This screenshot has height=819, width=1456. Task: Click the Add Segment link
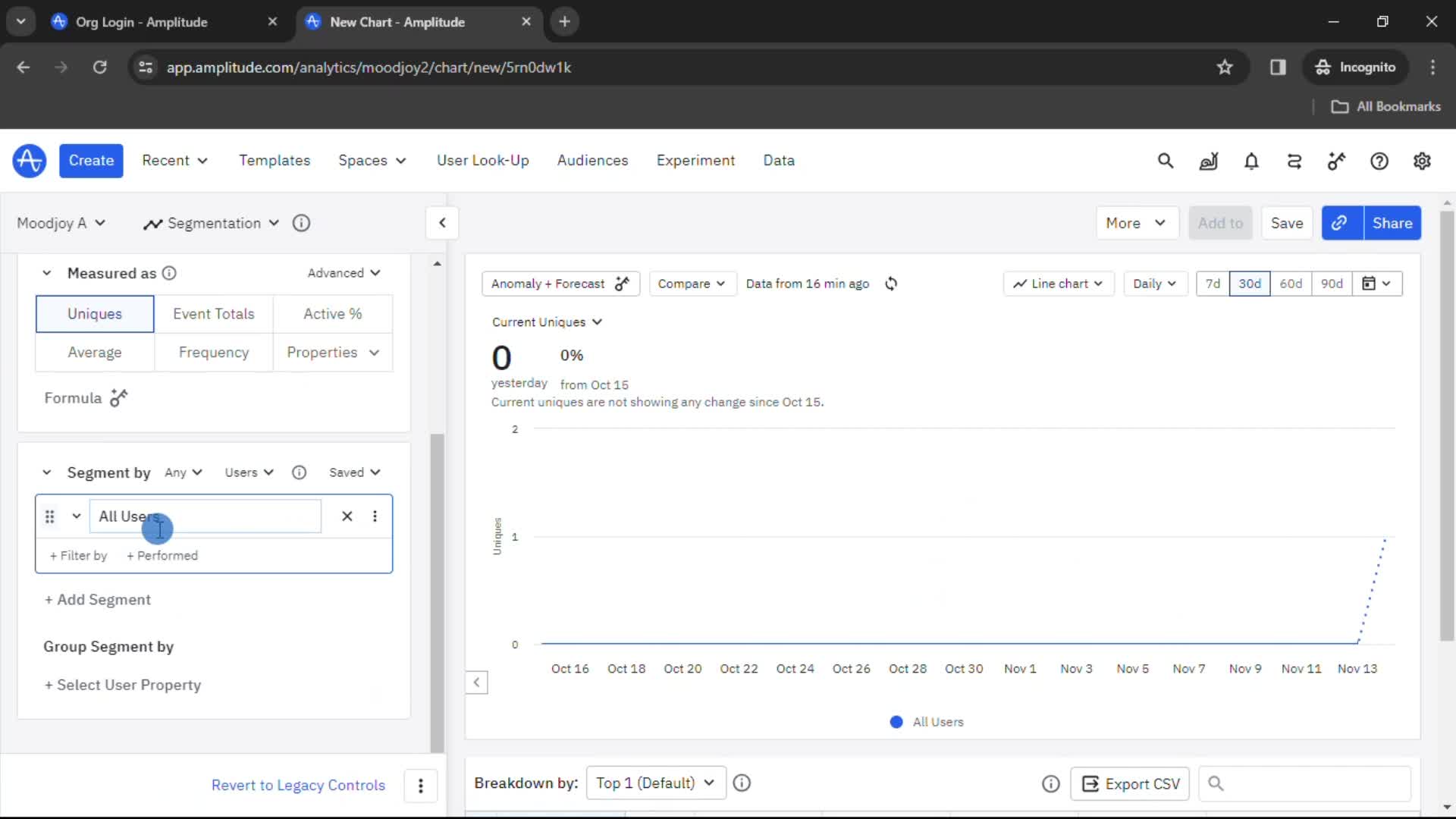coord(97,599)
